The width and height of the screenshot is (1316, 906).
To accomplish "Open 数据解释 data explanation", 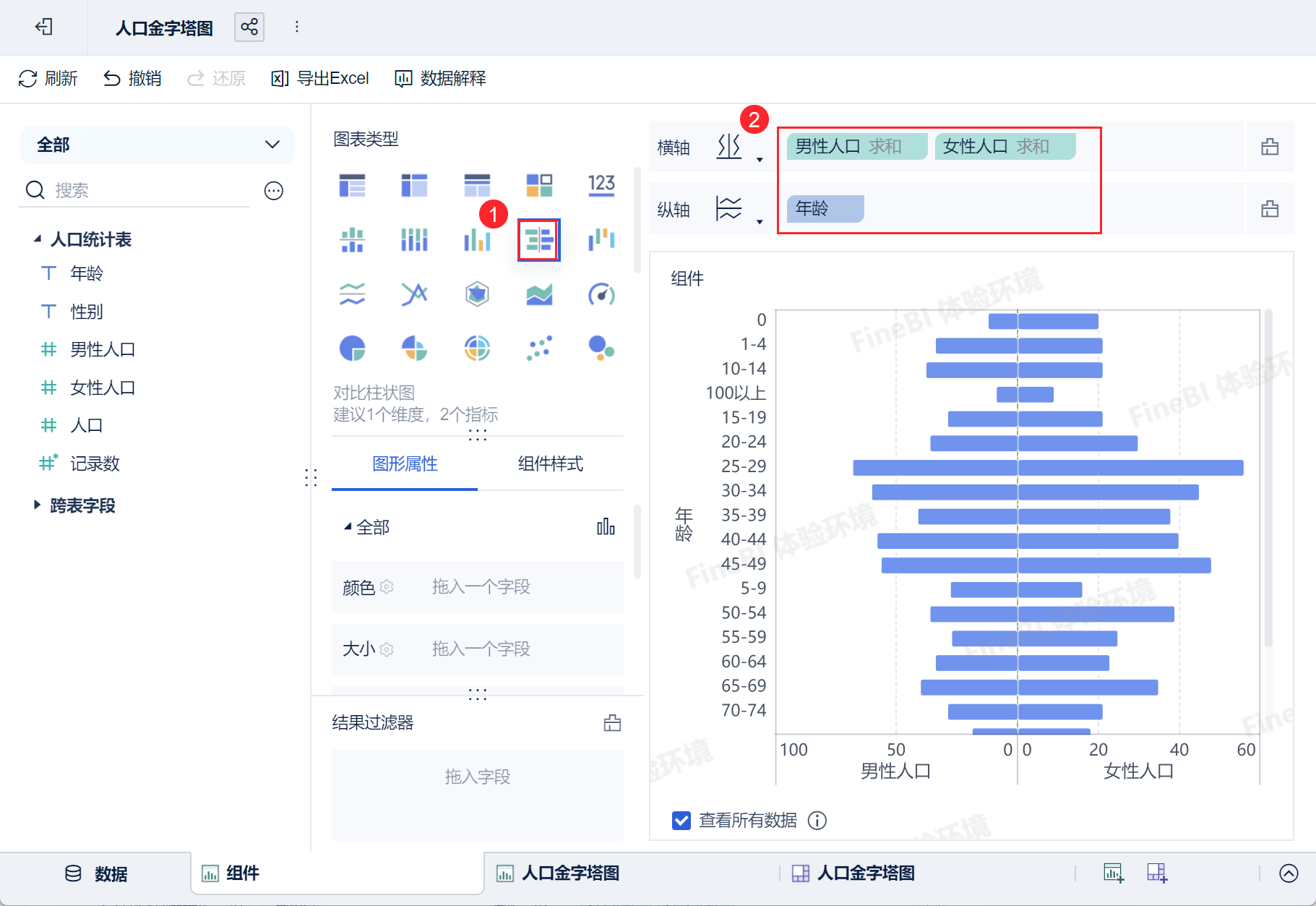I will click(x=441, y=78).
